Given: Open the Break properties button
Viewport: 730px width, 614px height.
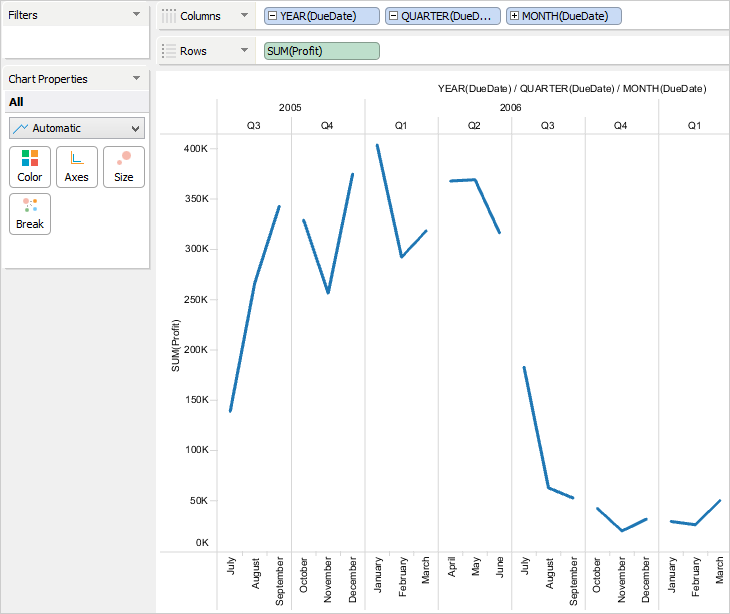Looking at the screenshot, I should tap(30, 214).
